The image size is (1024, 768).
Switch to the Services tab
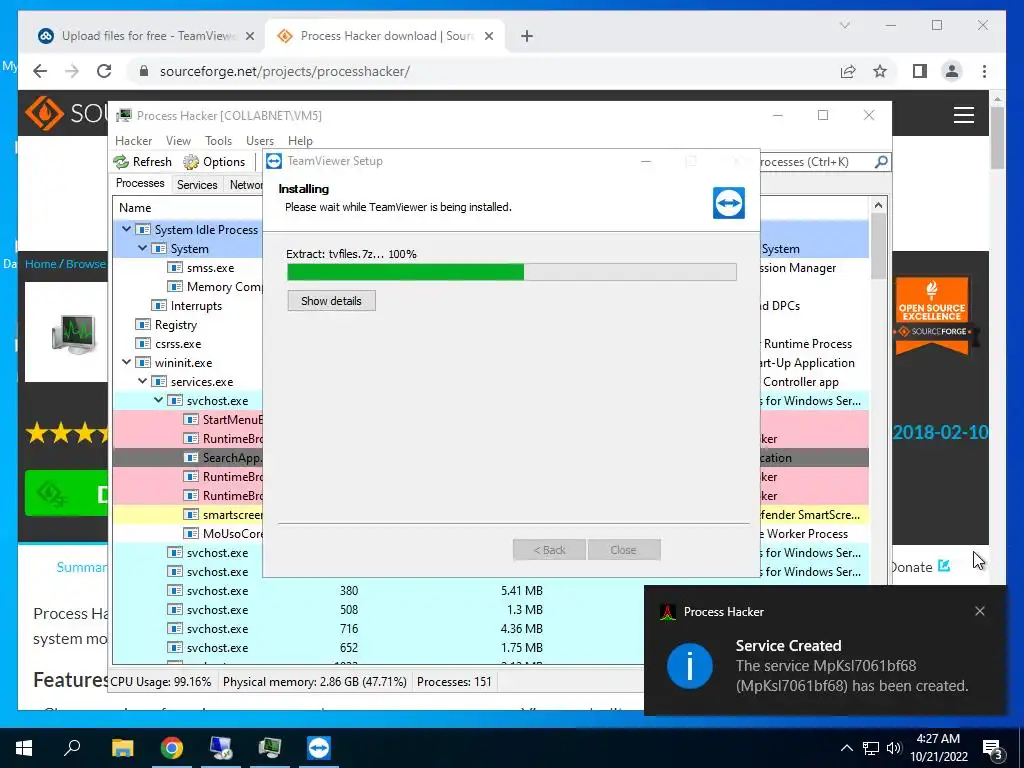click(x=197, y=185)
